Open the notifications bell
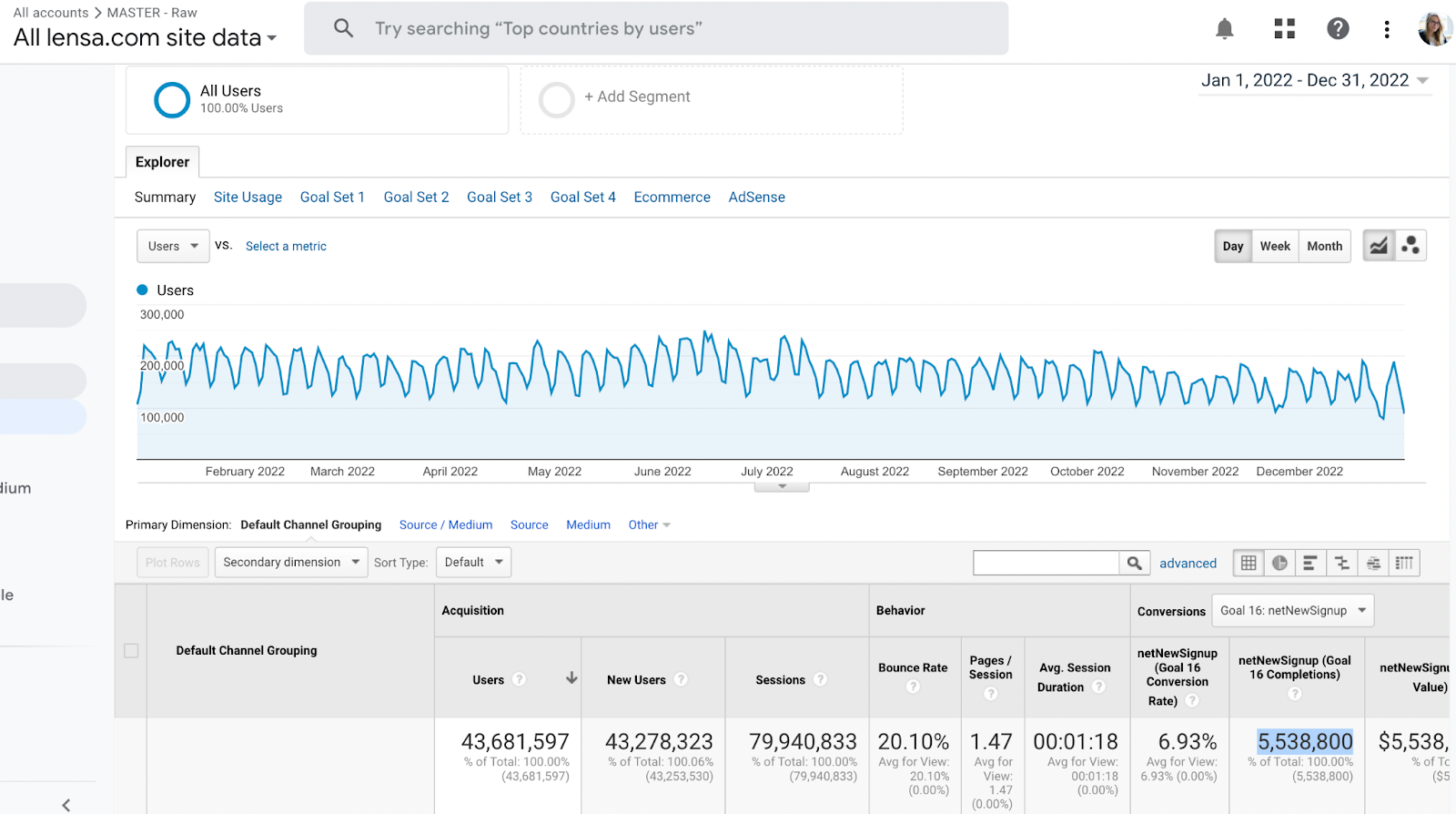The width and height of the screenshot is (1456, 814). [x=1225, y=29]
